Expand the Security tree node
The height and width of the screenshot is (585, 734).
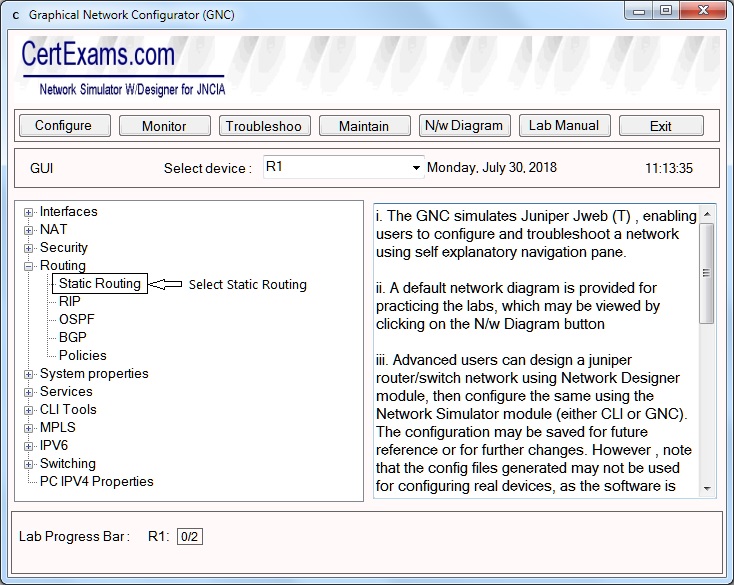29,249
